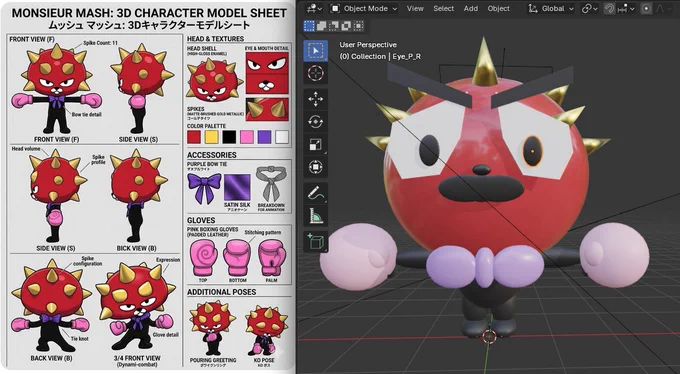
Task: Click the 'Stitching pattern' label
Action: (262, 233)
